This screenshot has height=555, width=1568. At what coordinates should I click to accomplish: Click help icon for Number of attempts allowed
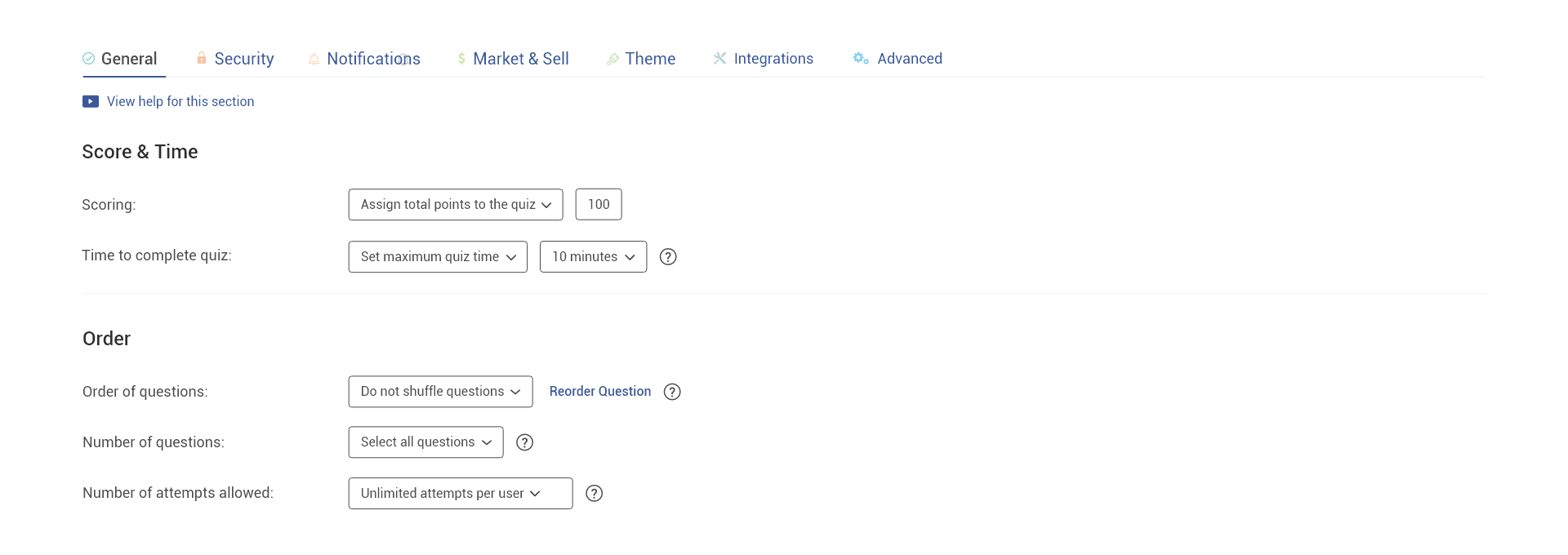pos(595,494)
